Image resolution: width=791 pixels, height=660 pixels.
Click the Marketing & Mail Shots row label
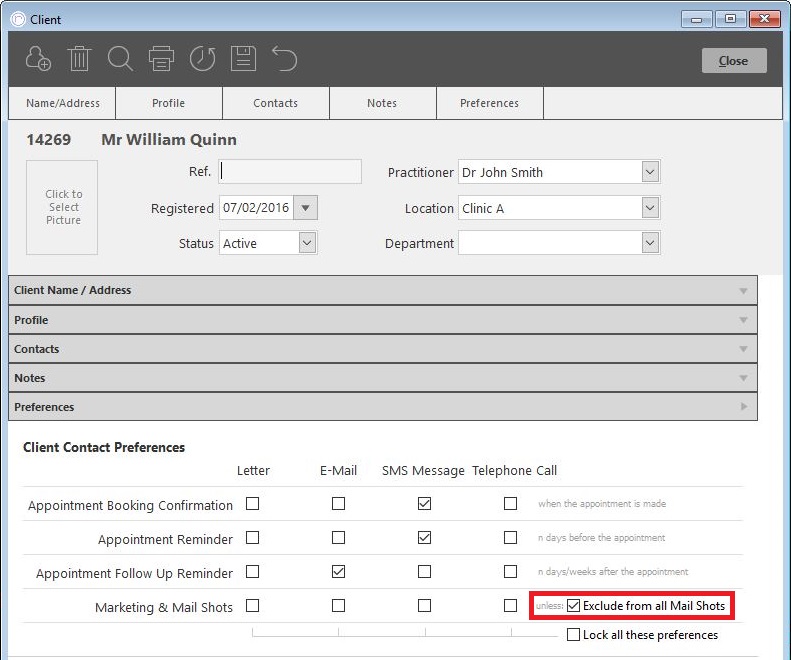pyautogui.click(x=164, y=608)
